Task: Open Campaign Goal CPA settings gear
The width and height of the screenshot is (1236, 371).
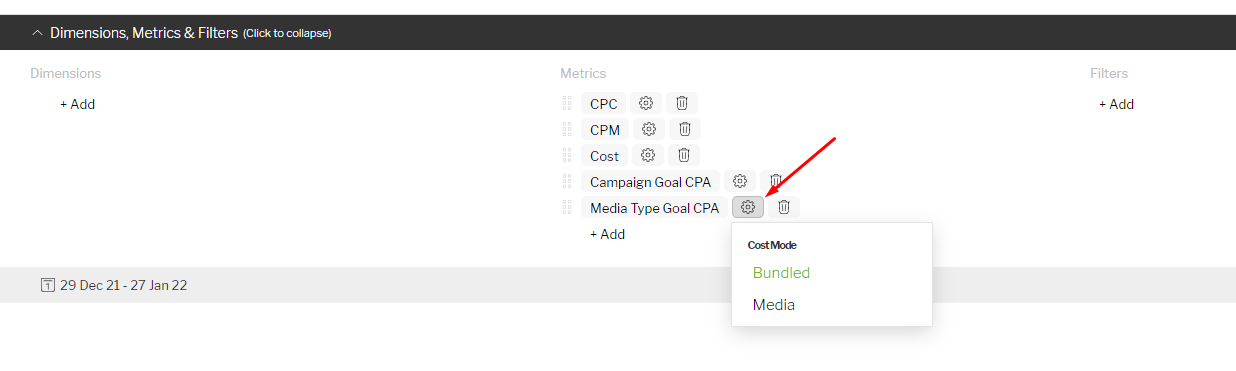Action: (740, 181)
